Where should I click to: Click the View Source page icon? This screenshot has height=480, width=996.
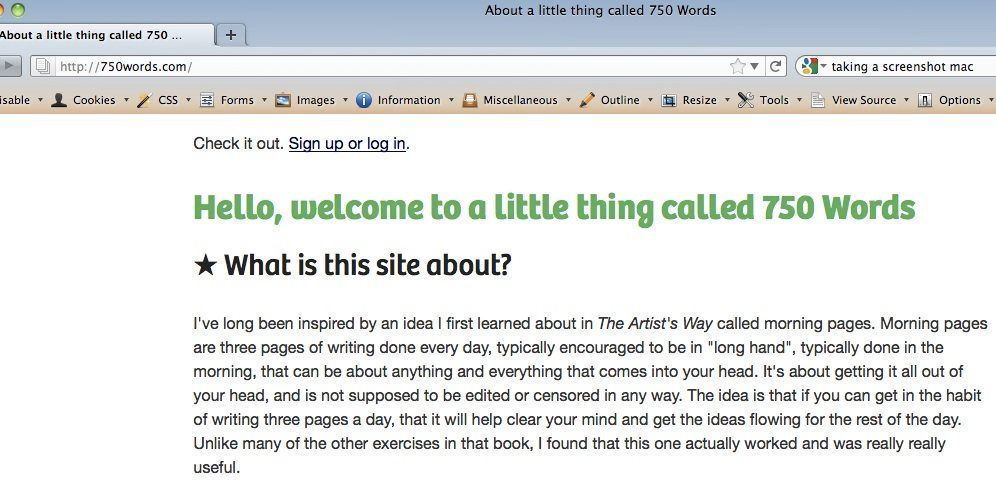(x=818, y=100)
